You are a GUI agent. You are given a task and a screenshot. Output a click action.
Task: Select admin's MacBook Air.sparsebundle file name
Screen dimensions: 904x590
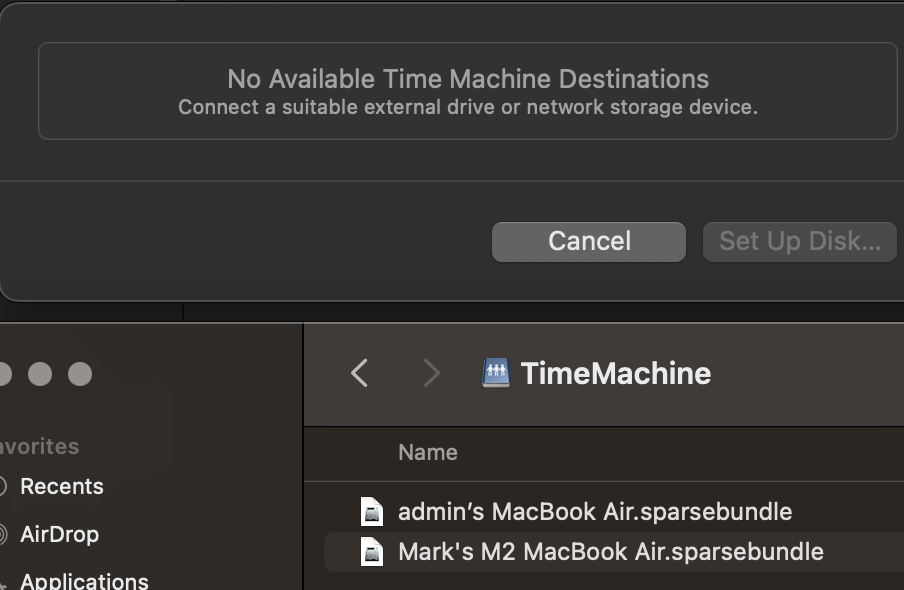[x=595, y=511]
